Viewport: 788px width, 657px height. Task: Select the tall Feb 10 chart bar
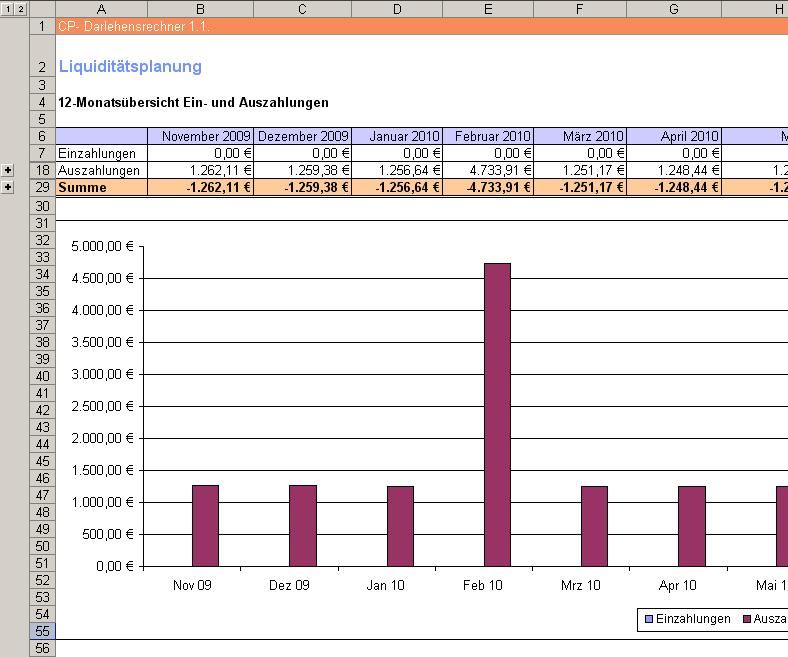(497, 414)
